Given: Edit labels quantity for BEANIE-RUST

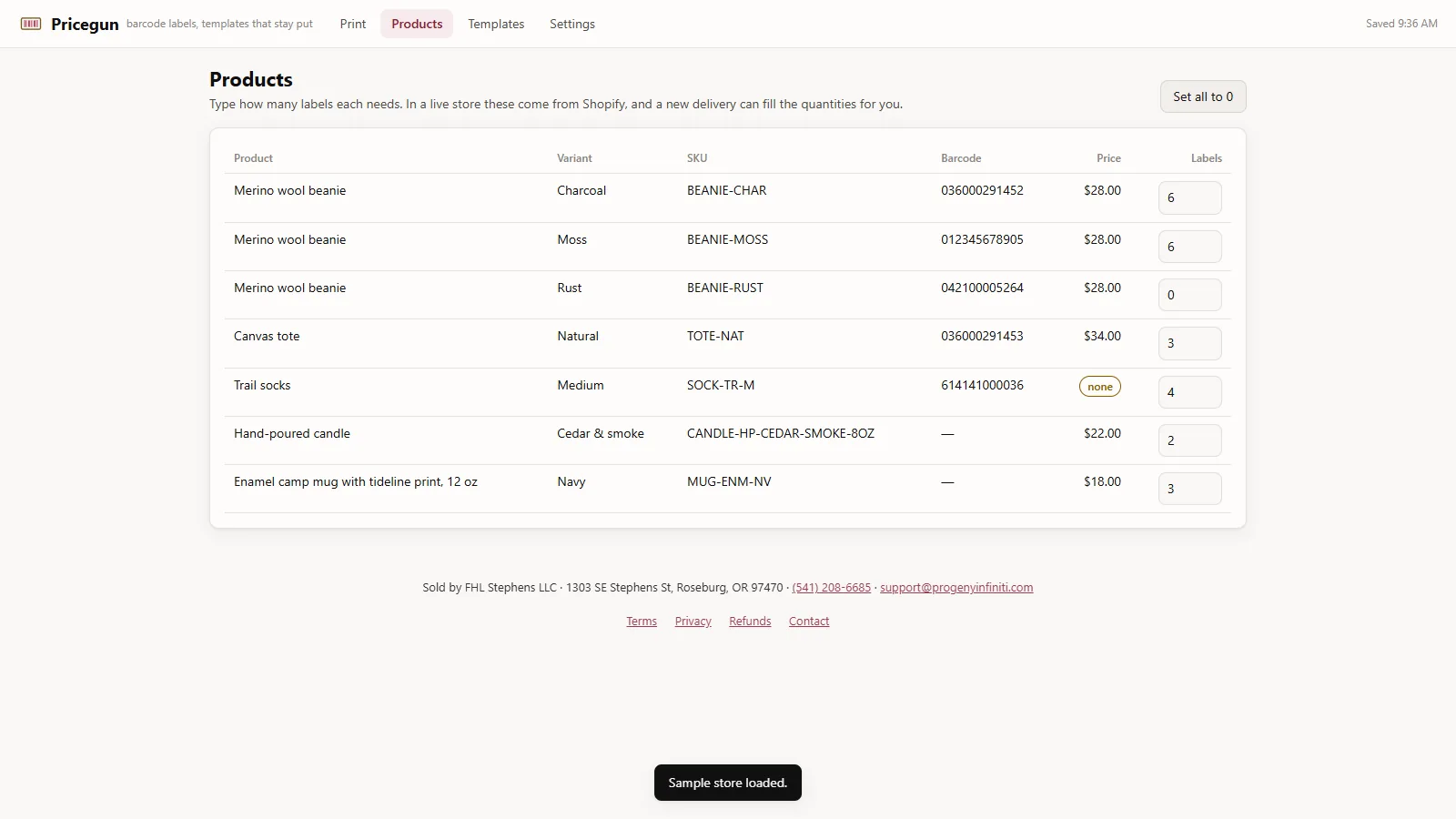Looking at the screenshot, I should point(1190,295).
